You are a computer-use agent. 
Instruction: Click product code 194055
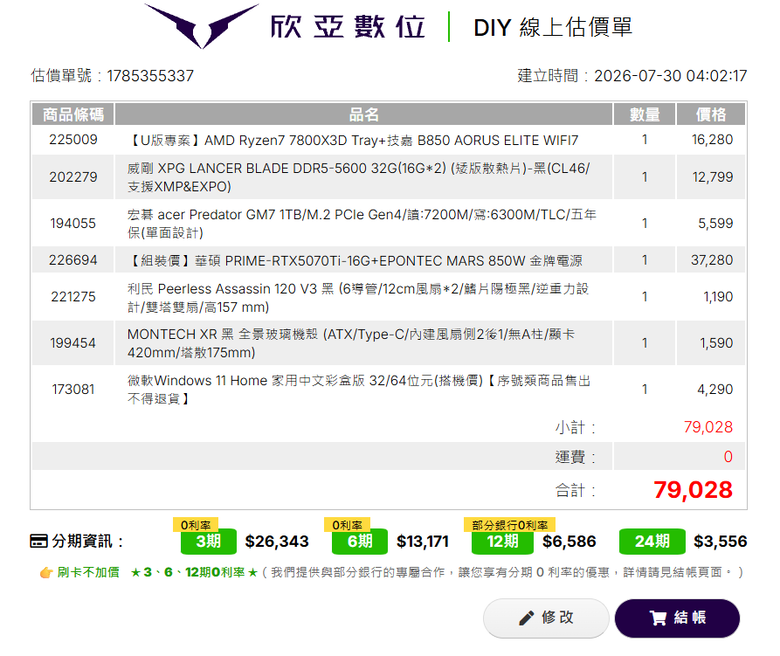click(x=73, y=223)
